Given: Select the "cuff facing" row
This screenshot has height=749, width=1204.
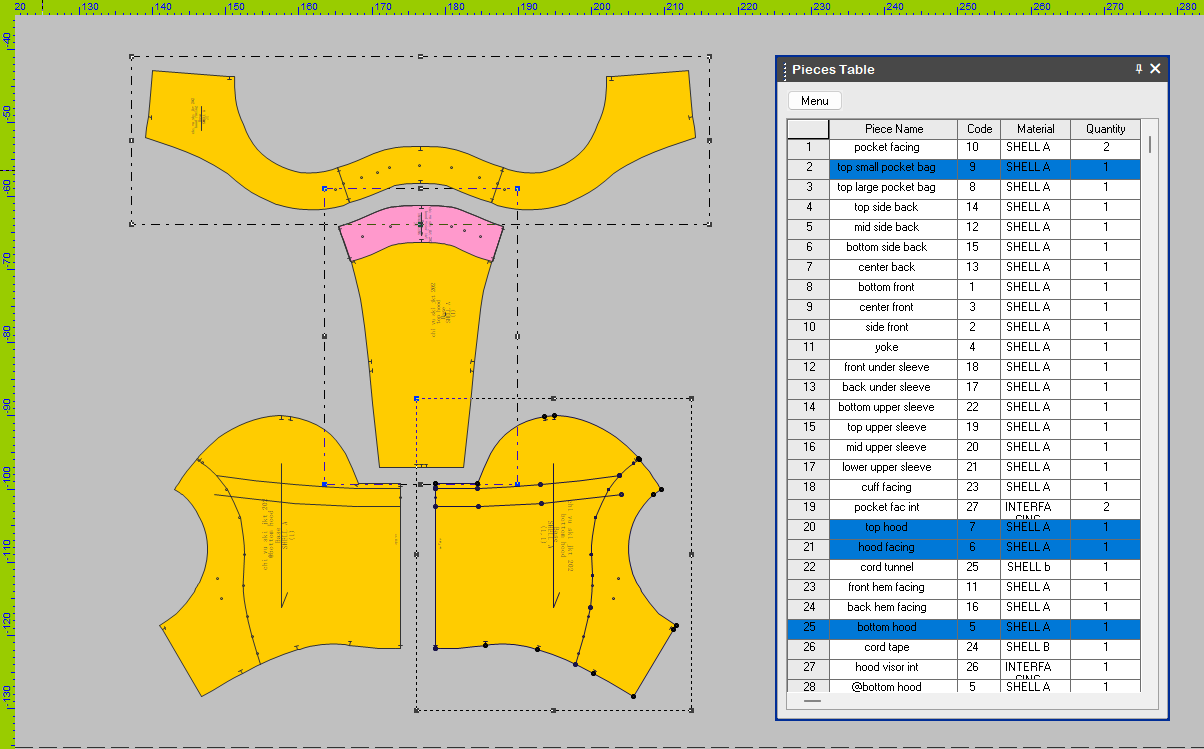Looking at the screenshot, I should pos(891,487).
